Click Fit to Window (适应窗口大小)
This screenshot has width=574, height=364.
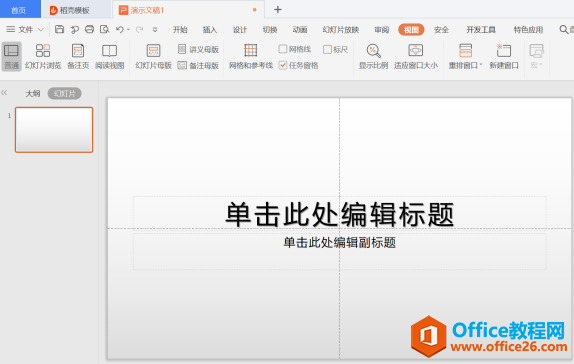tap(415, 56)
